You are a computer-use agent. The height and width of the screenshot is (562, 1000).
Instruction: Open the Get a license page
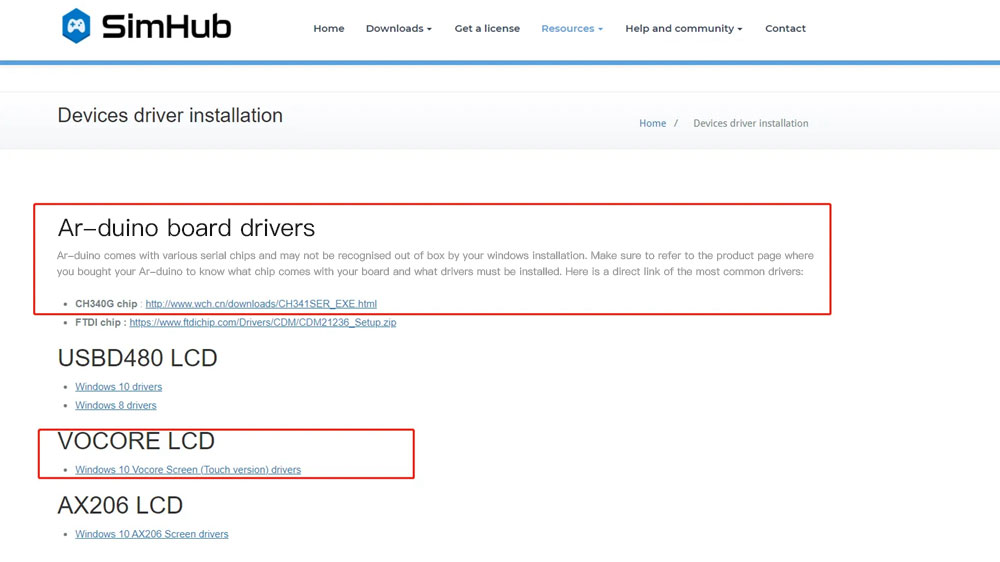(x=487, y=29)
